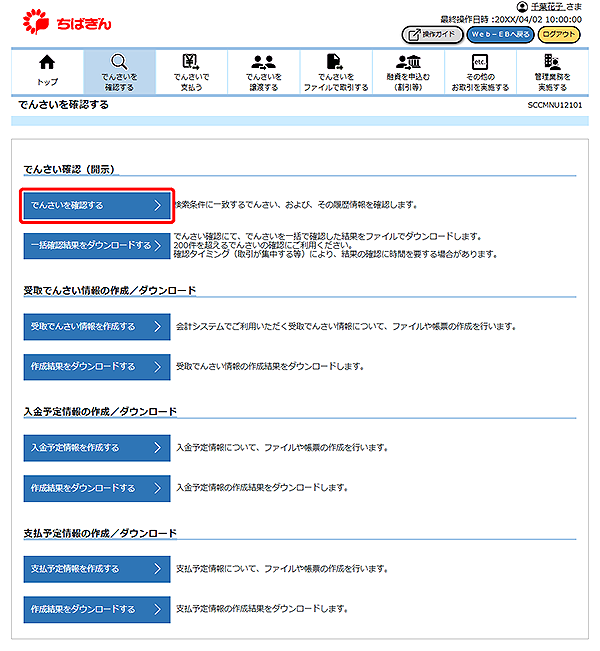Click 支払予定情報を作成する button
The image size is (600, 651).
point(97,569)
